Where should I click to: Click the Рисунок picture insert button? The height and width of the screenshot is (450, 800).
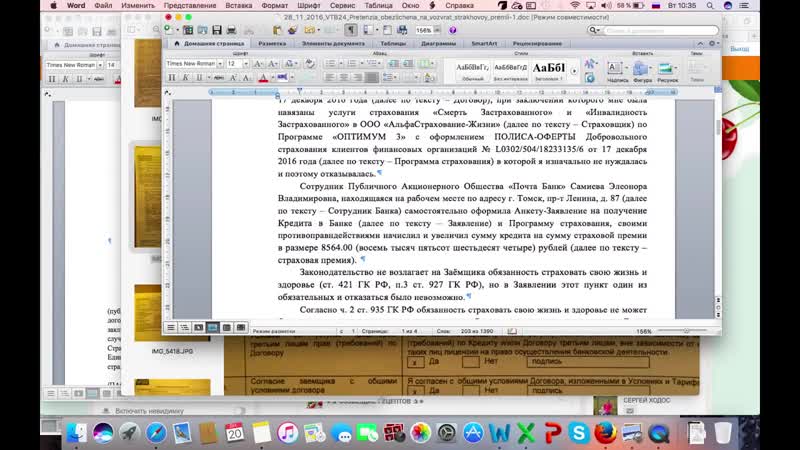pyautogui.click(x=667, y=71)
